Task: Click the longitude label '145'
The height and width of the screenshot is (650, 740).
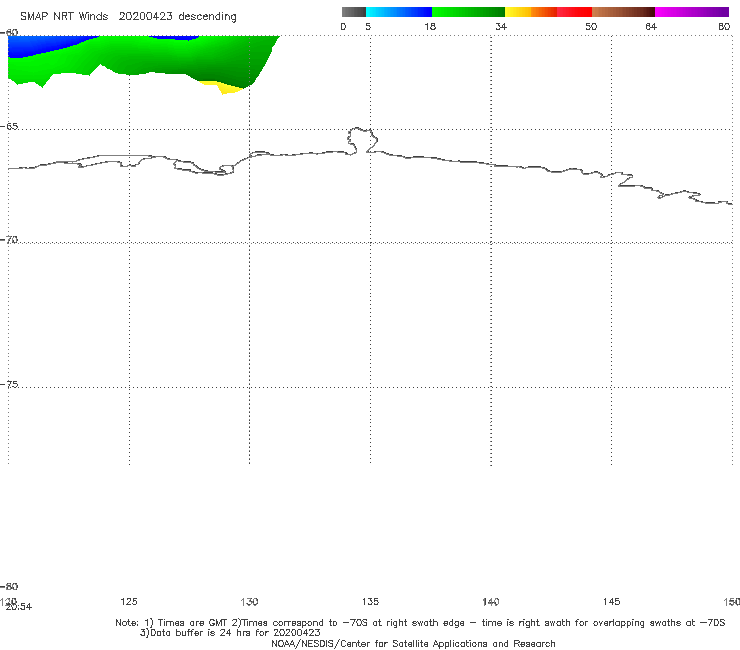Action: point(612,601)
